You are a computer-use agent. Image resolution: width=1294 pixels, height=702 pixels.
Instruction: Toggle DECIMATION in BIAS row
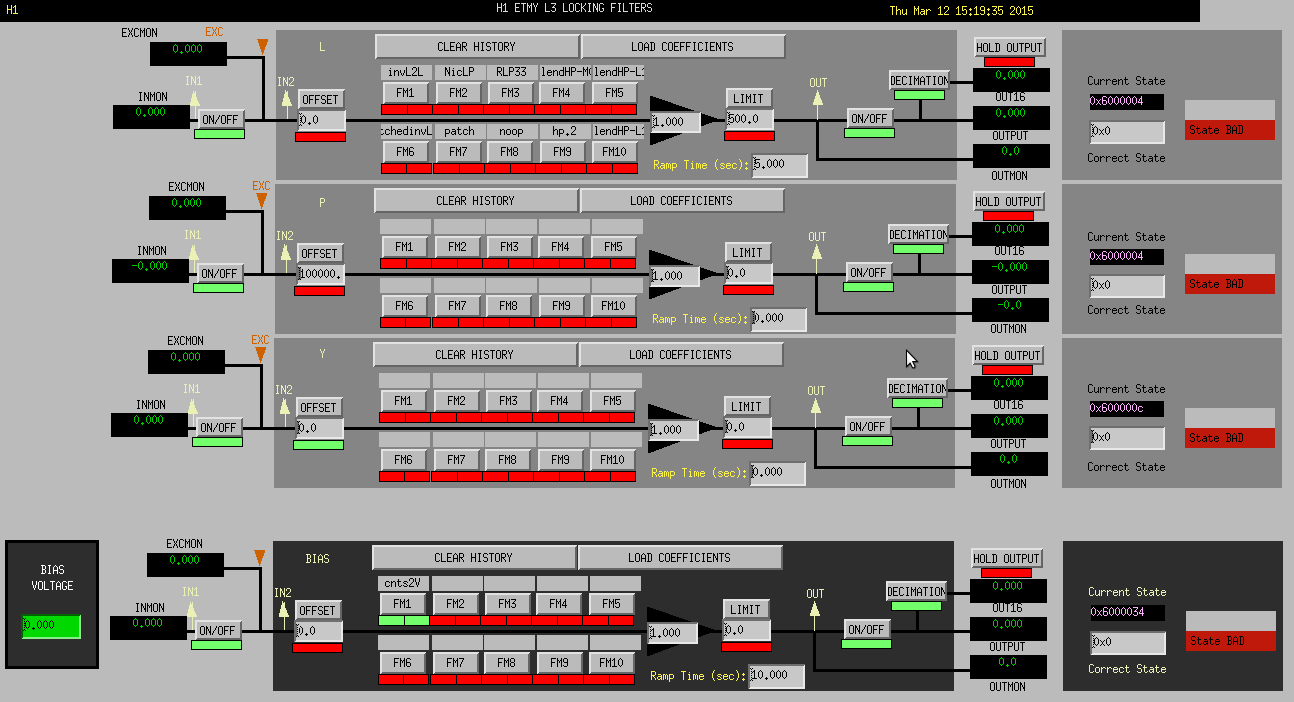pos(917,592)
